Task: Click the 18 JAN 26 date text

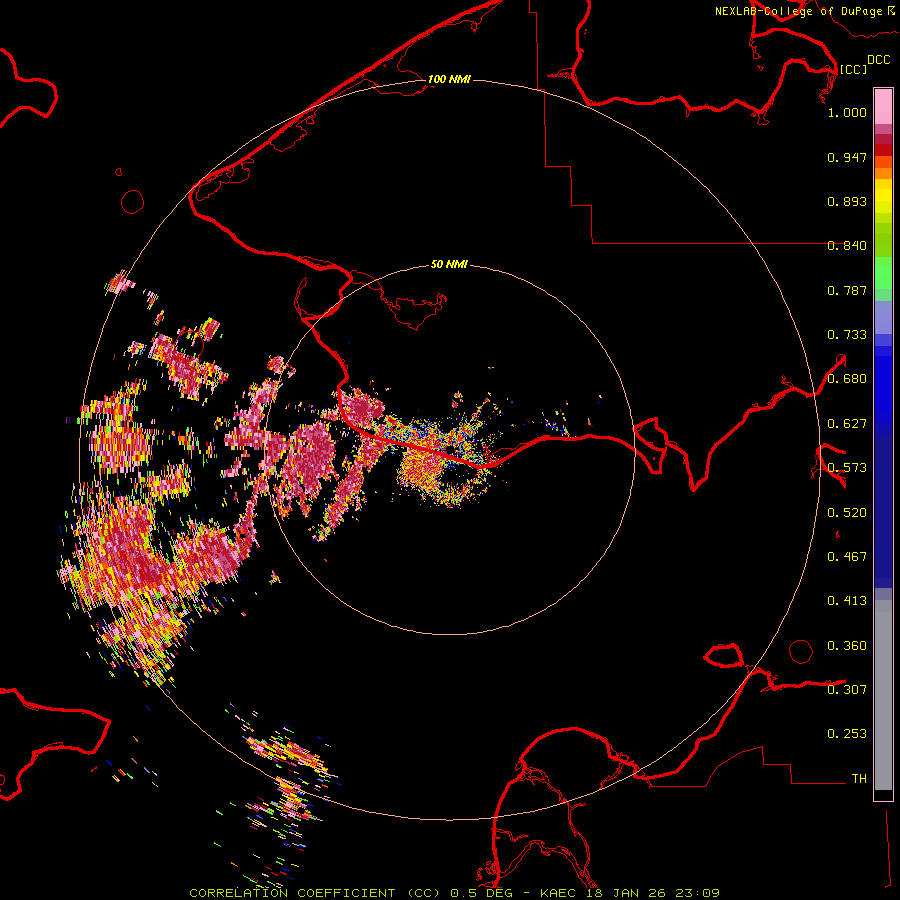Action: (627, 893)
